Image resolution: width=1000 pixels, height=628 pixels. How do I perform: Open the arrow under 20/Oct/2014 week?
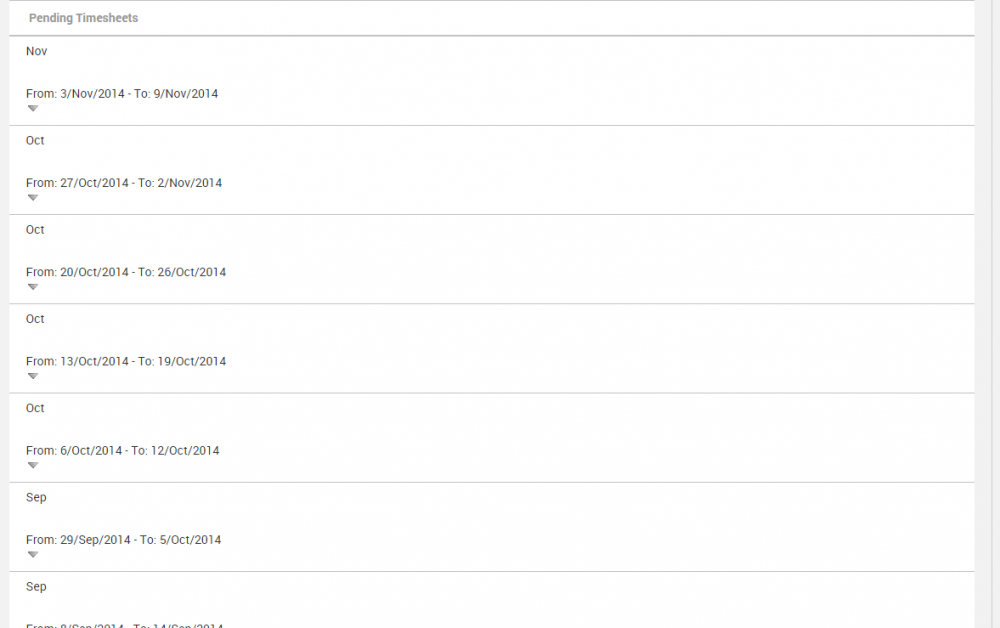coord(33,287)
